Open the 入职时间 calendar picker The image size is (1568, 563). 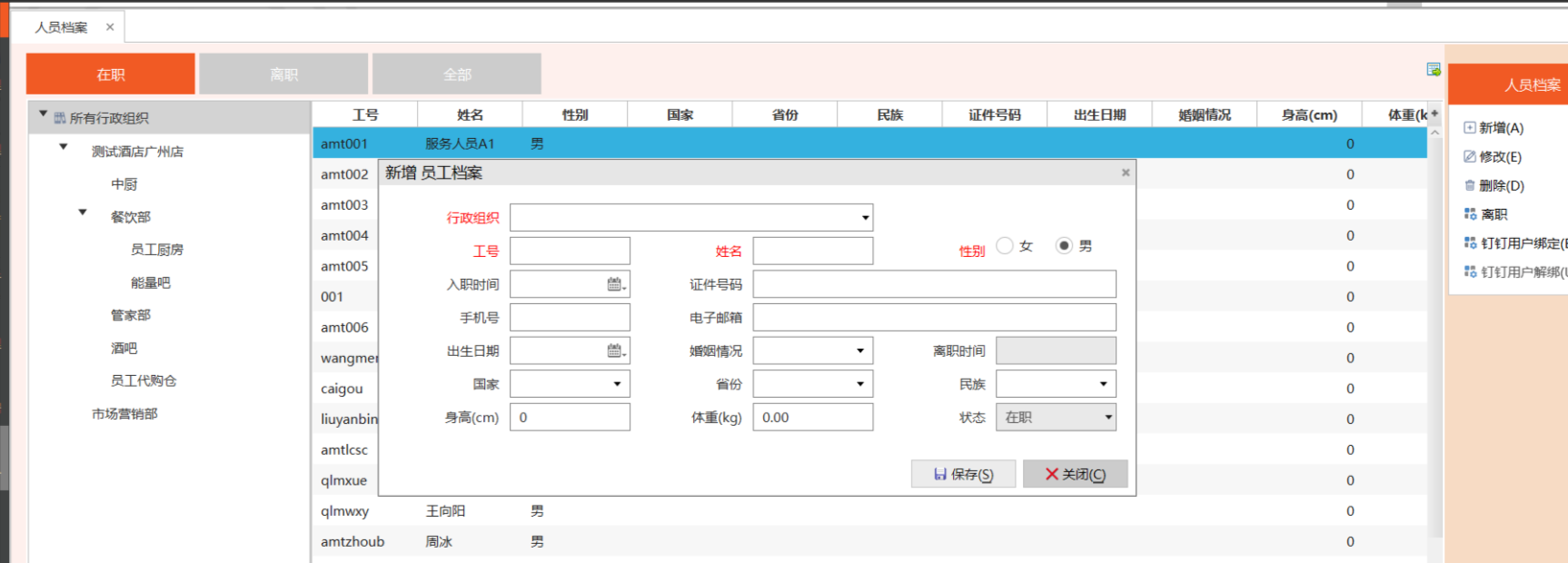tap(616, 284)
